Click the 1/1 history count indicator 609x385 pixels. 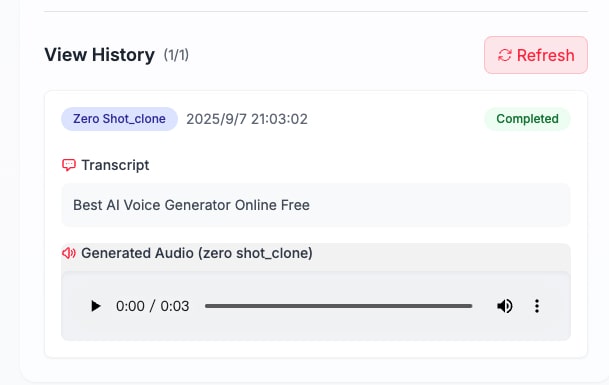point(176,55)
